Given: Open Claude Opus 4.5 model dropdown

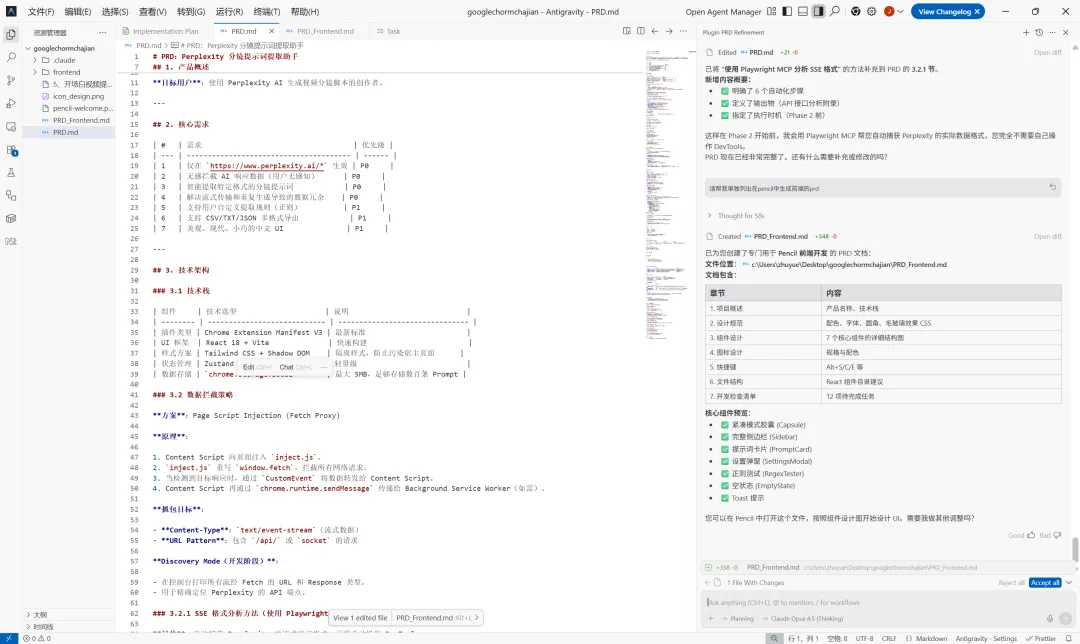Looking at the screenshot, I should pyautogui.click(x=802, y=619).
